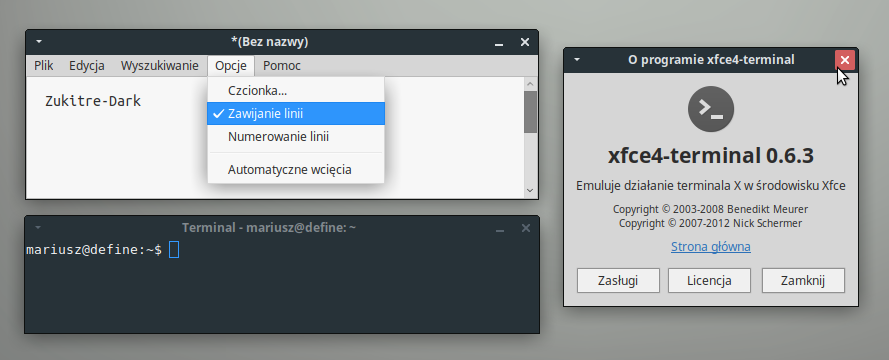Screen dimensions: 889x360
Task: Open the Strona główna link
Action: tap(711, 247)
